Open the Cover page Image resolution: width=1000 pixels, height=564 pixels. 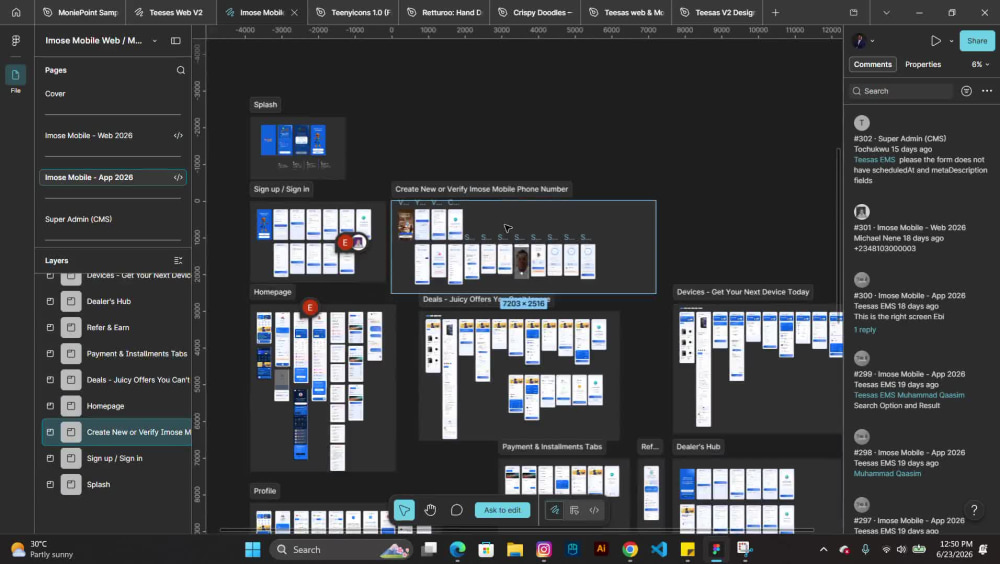point(55,94)
